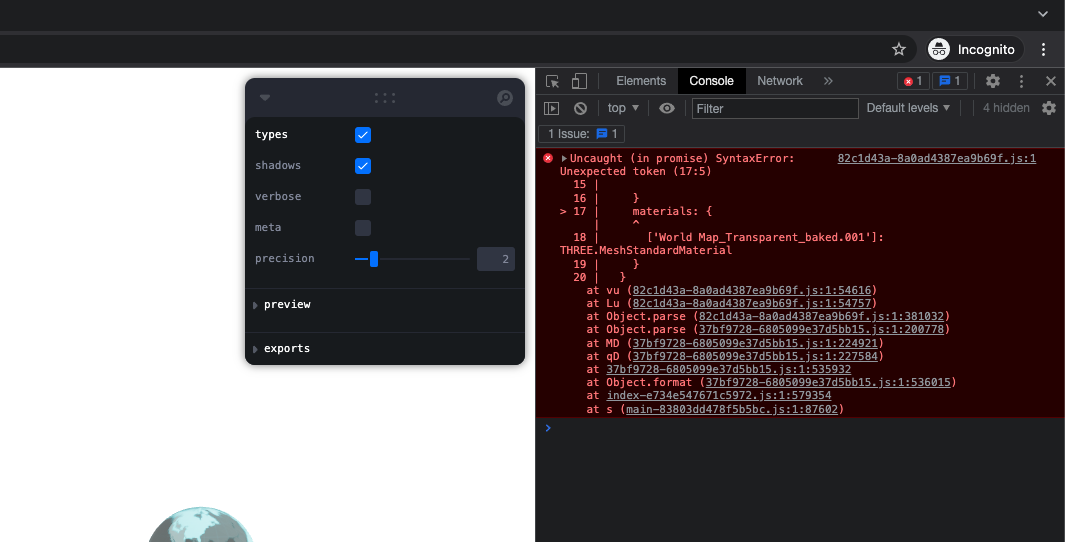This screenshot has width=1065, height=542.
Task: Click 'THREE.MeshStandardMaterial' text in error
Action: tap(646, 251)
